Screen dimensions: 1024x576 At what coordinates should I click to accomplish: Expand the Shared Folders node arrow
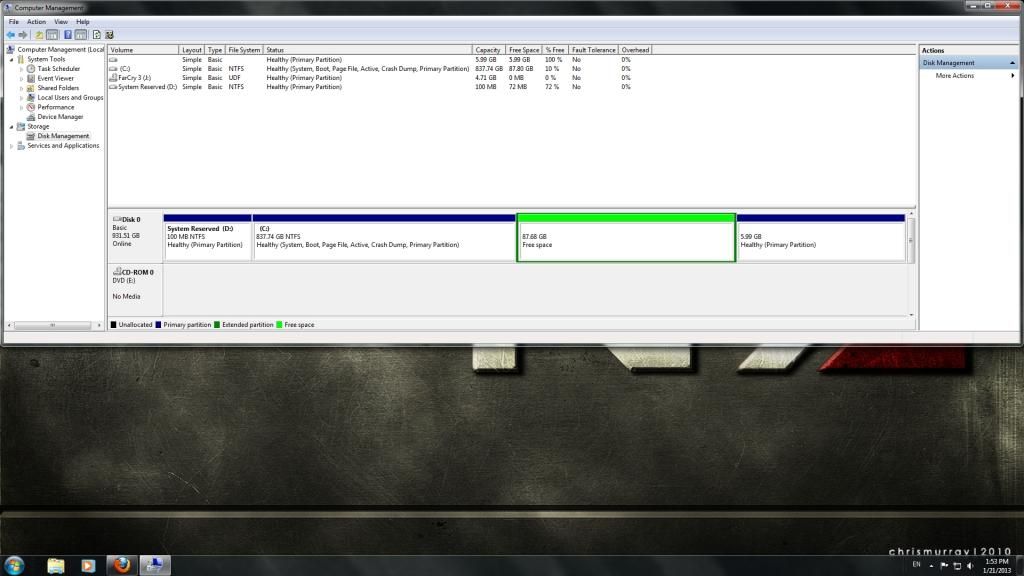[x=22, y=88]
